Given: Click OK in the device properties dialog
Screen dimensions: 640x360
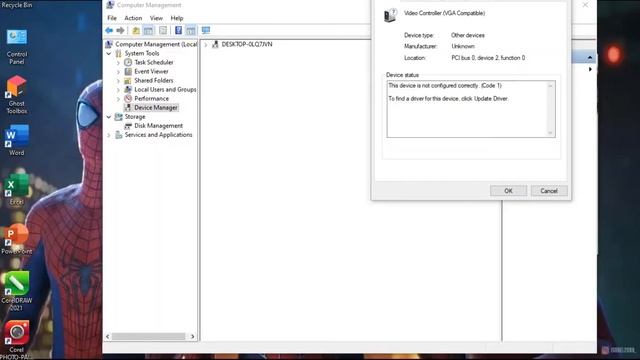Looking at the screenshot, I should click(x=508, y=191).
